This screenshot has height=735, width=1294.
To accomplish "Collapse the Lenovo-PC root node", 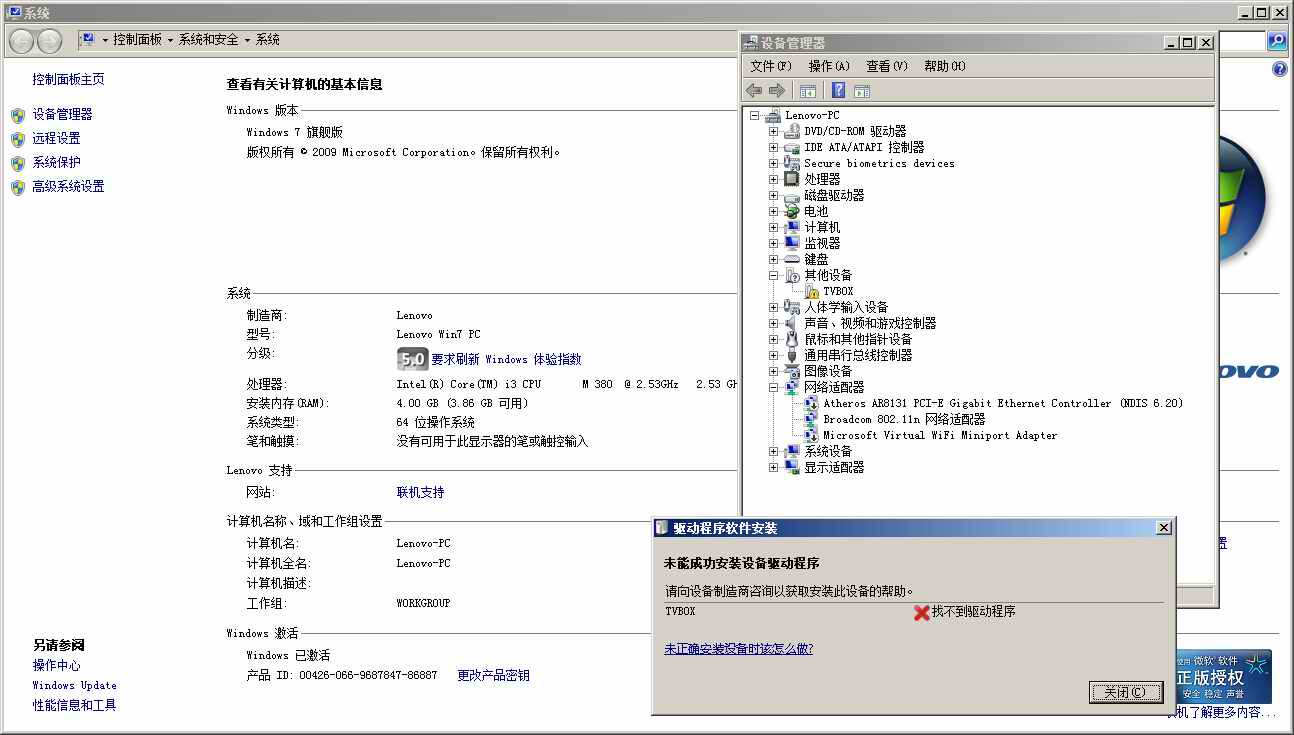I will [755, 115].
